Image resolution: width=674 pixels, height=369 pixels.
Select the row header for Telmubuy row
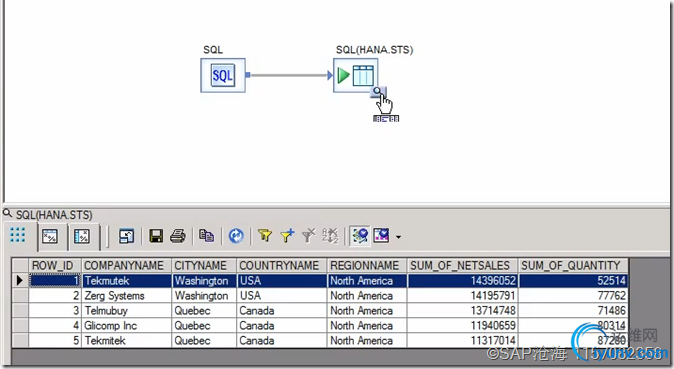tap(20, 311)
